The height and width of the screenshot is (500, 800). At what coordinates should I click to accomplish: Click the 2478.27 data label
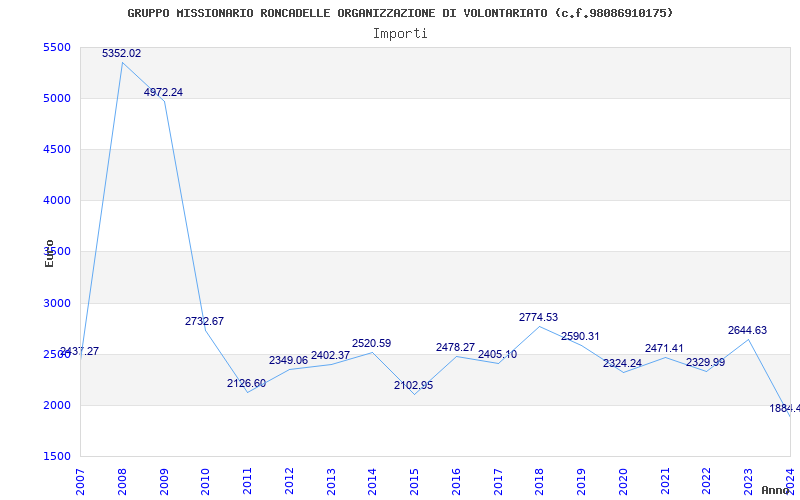click(x=455, y=347)
